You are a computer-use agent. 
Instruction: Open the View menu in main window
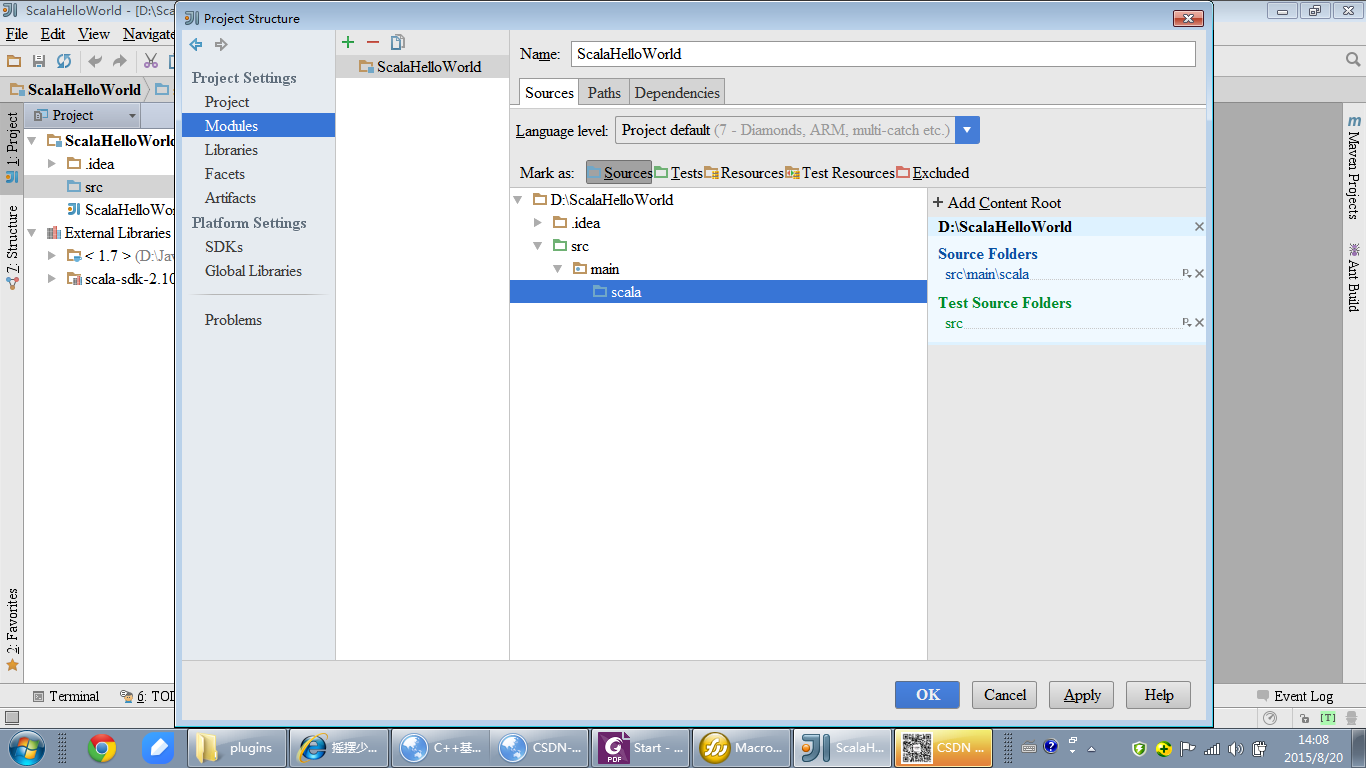[94, 34]
